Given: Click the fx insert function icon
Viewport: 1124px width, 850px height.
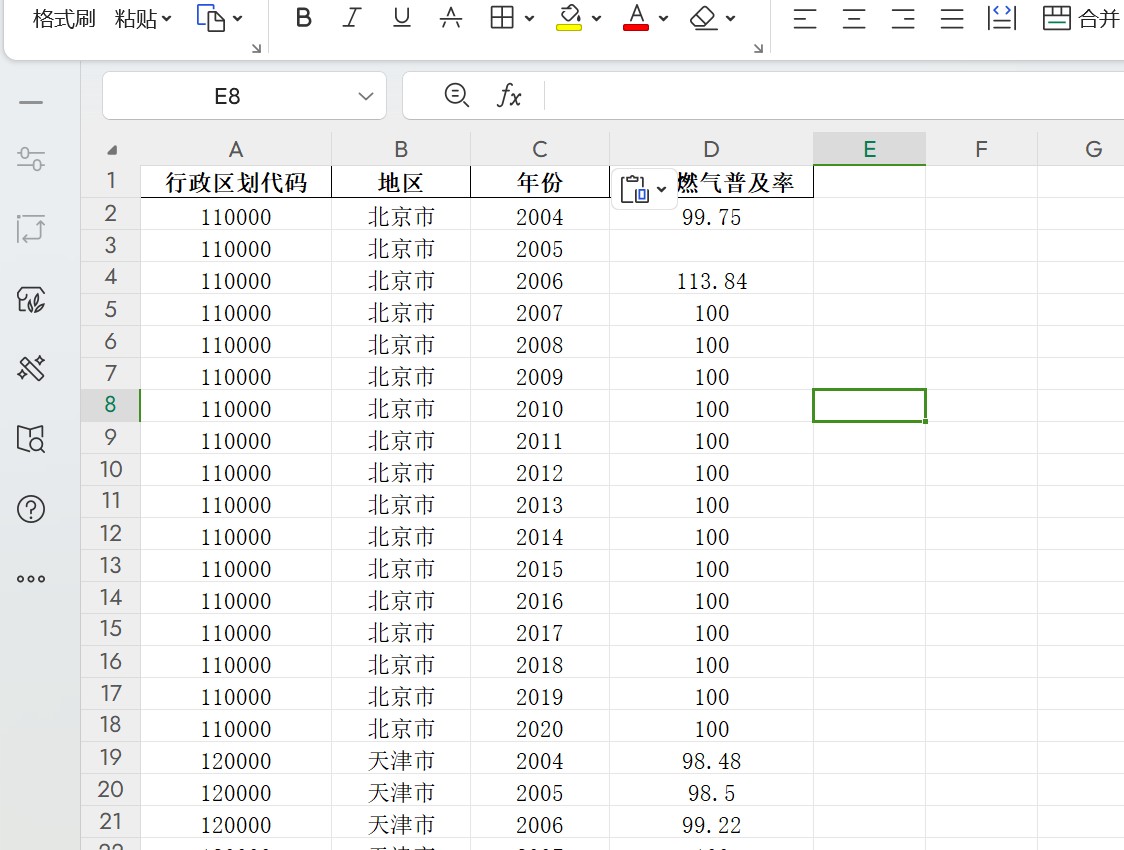Looking at the screenshot, I should pos(509,95).
